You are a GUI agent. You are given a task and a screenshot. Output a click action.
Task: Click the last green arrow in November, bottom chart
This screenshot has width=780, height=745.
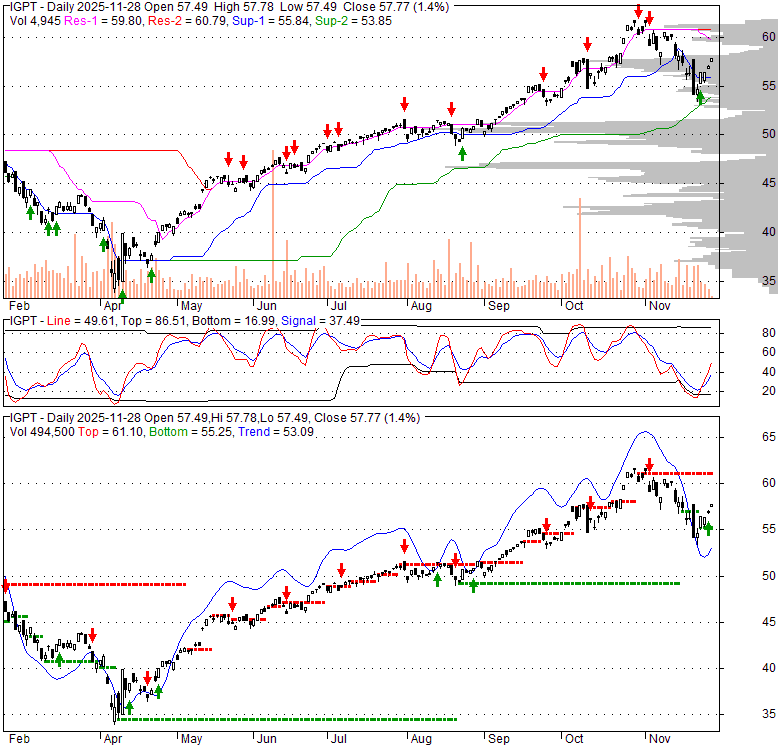[708, 529]
